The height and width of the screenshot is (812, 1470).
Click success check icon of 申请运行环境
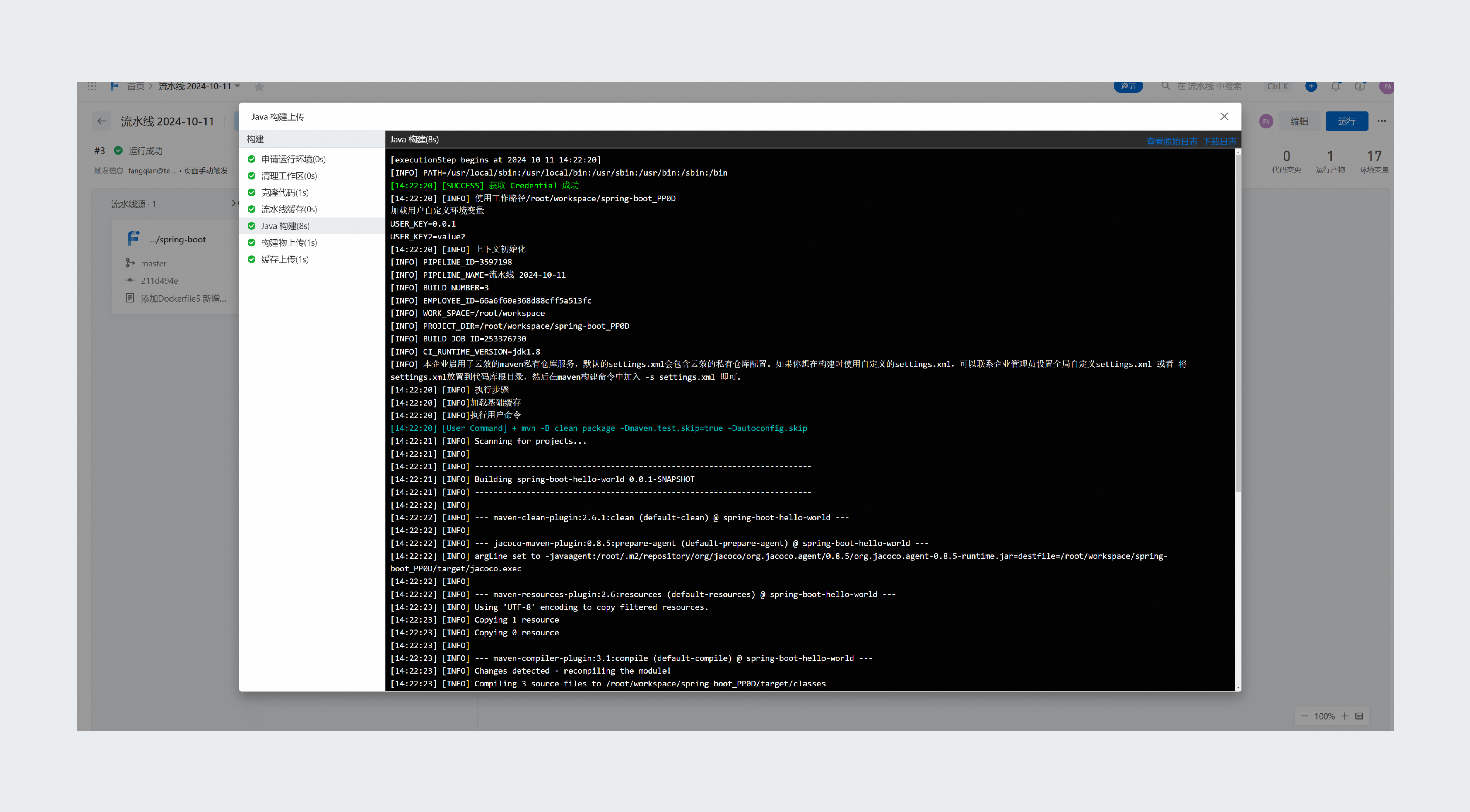click(x=251, y=159)
